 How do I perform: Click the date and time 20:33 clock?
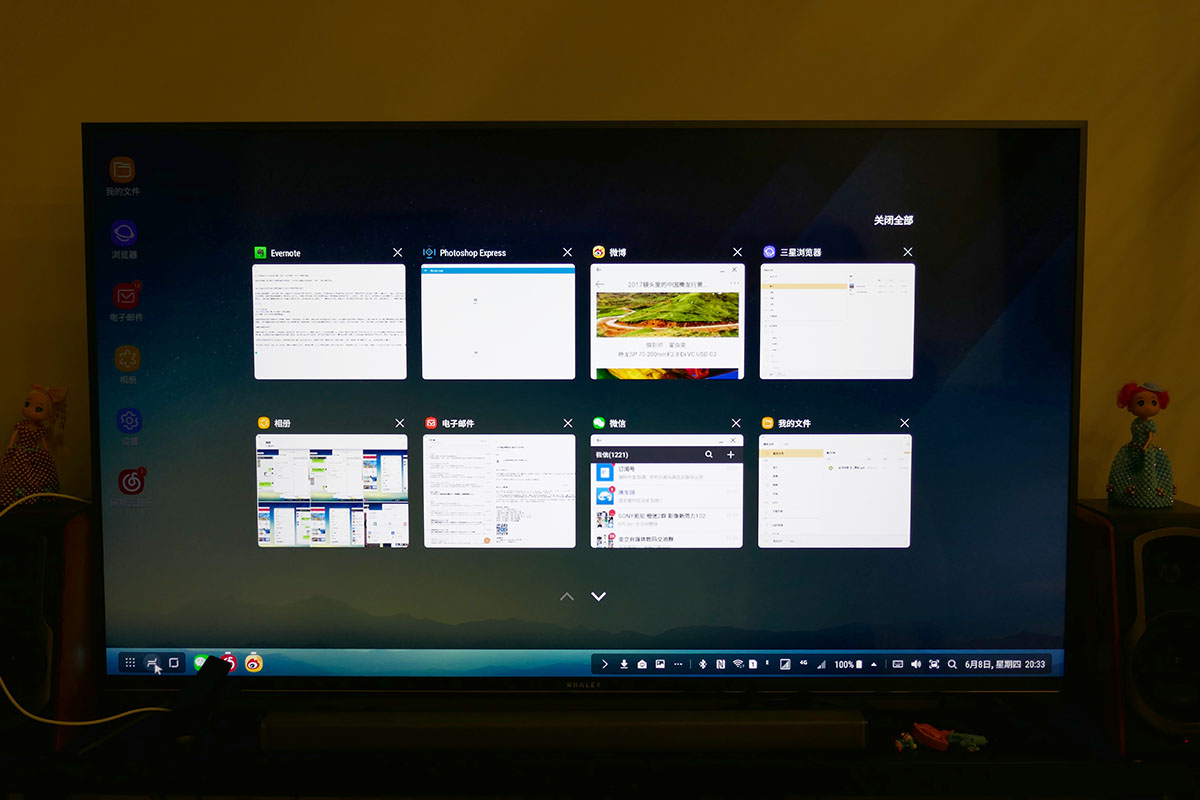(x=1005, y=664)
